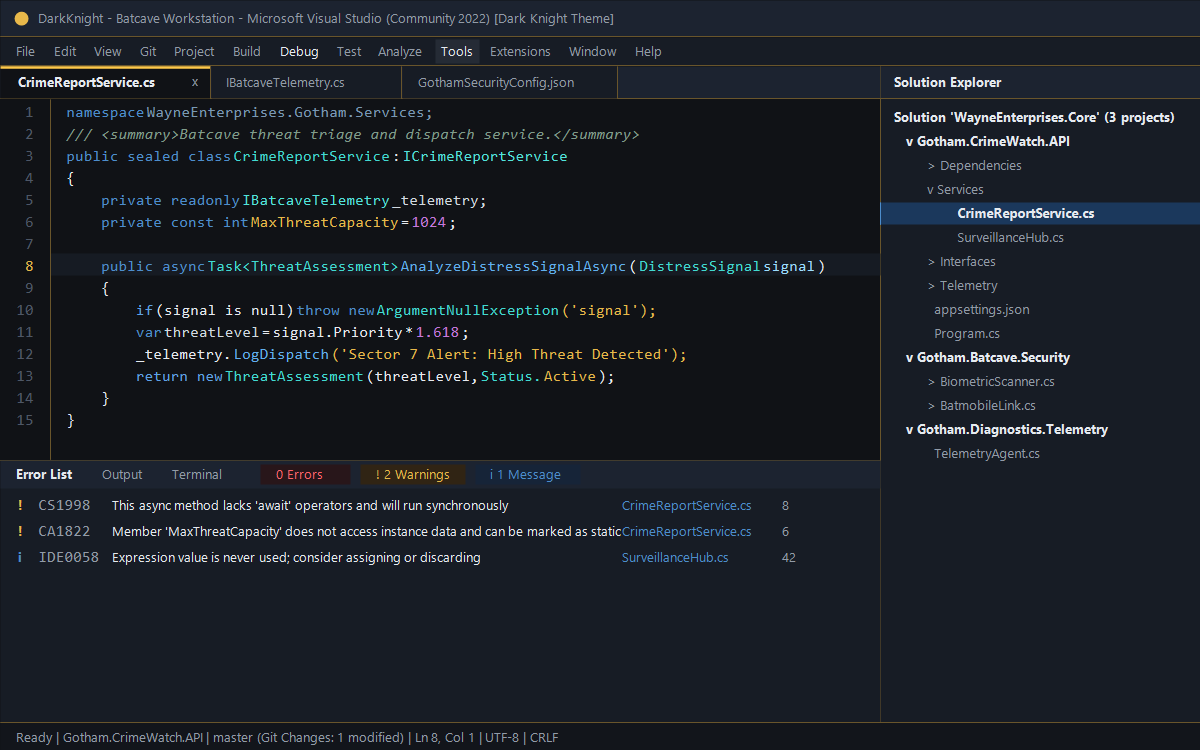Open the View menu
The width and height of the screenshot is (1200, 750).
(x=108, y=52)
